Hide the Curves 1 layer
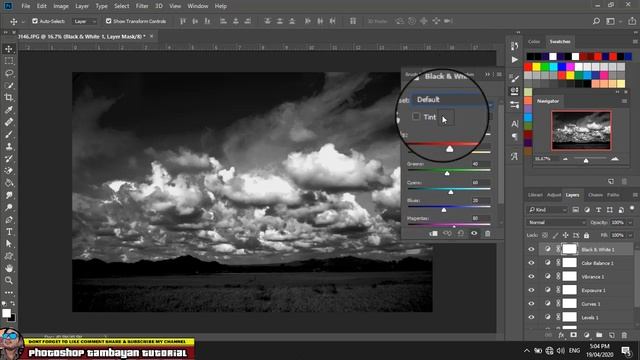This screenshot has height=360, width=640. [531, 304]
